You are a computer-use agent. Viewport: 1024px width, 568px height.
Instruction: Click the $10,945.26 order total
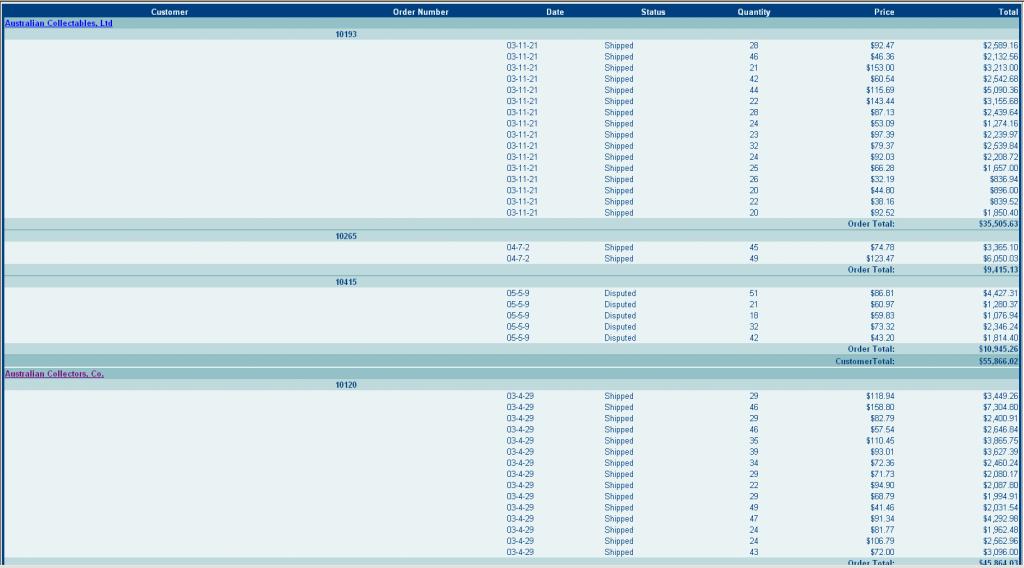point(998,349)
